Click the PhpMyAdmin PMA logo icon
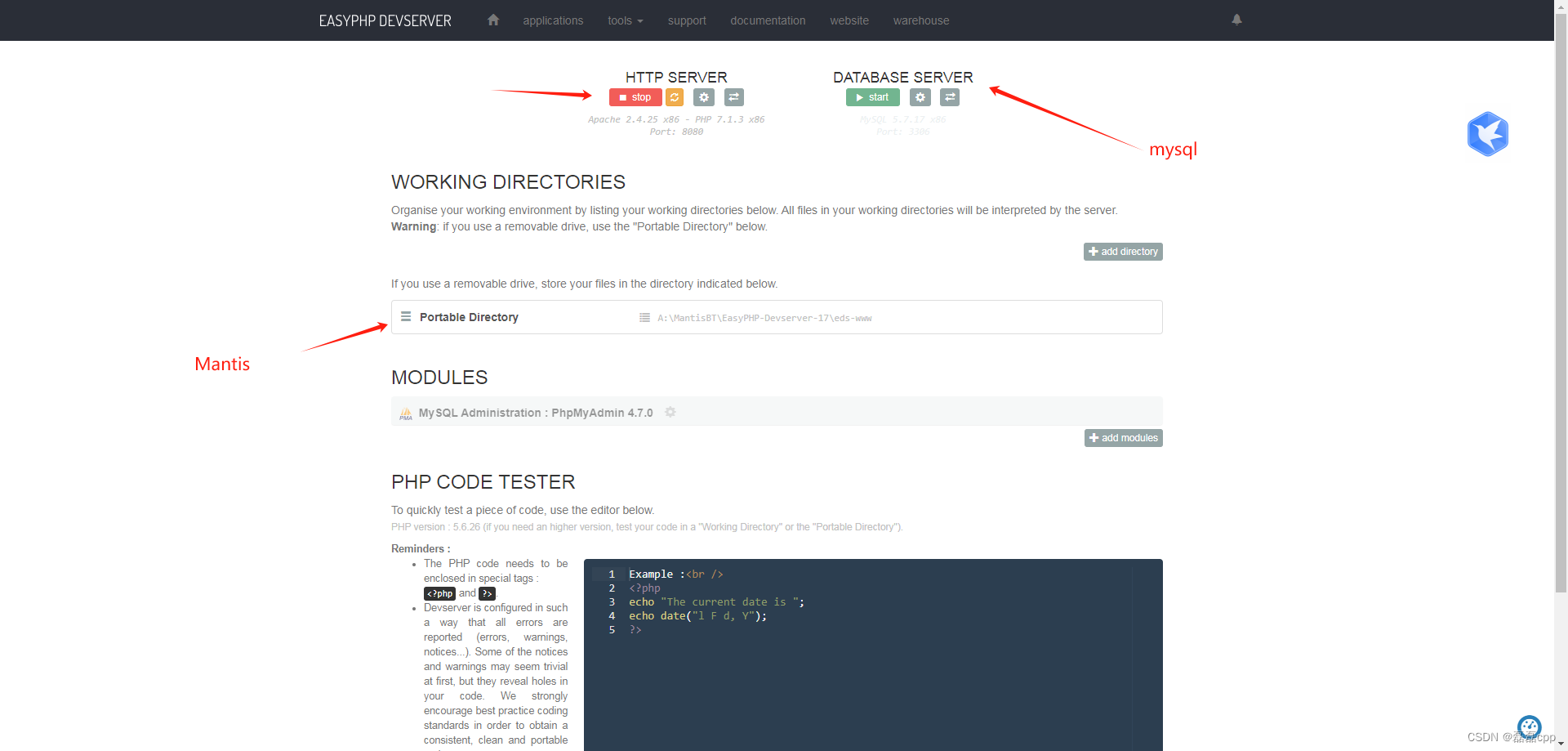The image size is (1568, 751). click(x=406, y=413)
